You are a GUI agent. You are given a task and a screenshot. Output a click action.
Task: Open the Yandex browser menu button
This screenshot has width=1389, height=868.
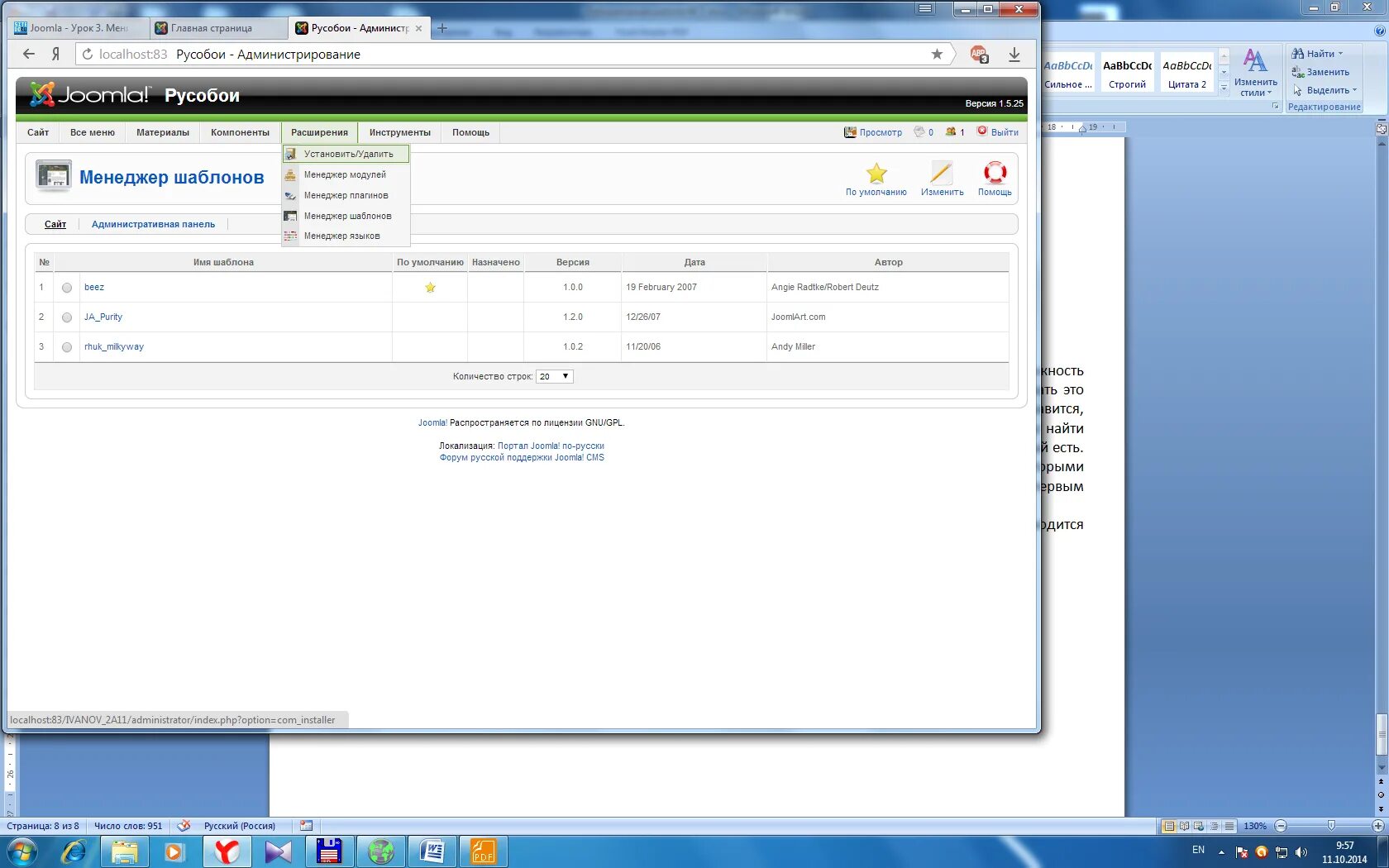pos(925,8)
